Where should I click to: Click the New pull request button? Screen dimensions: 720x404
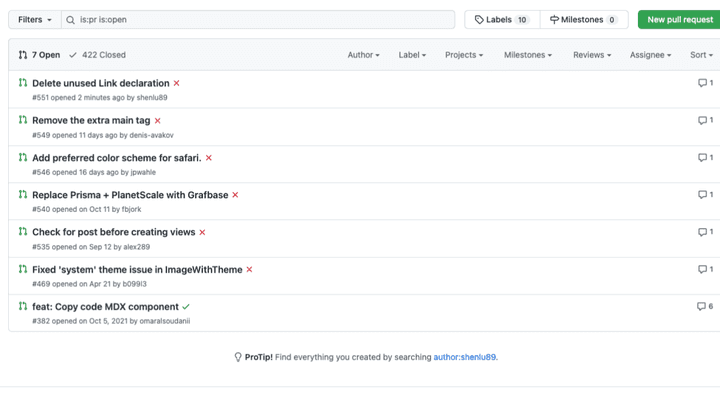click(679, 20)
